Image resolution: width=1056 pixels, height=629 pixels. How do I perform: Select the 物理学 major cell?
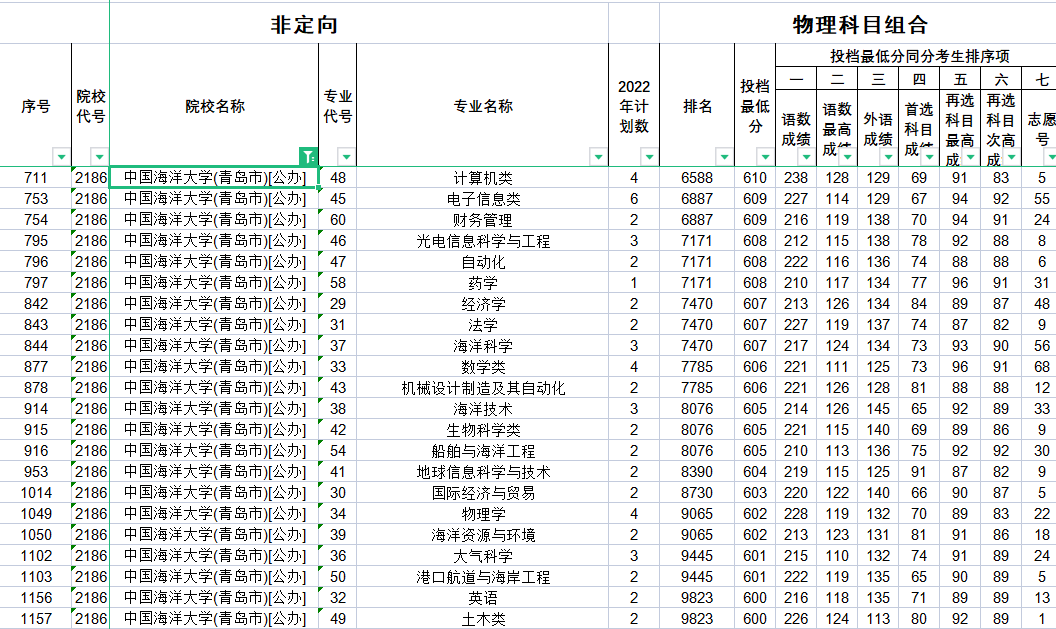[x=482, y=514]
